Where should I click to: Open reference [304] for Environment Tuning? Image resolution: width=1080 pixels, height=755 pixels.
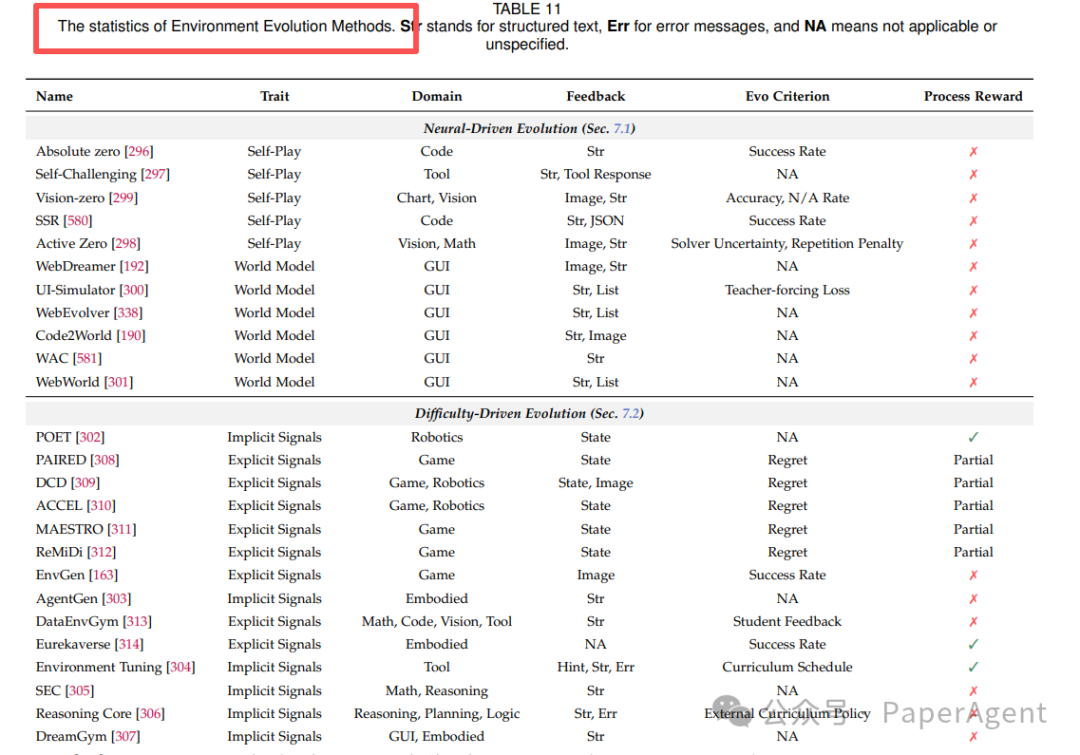pos(180,667)
